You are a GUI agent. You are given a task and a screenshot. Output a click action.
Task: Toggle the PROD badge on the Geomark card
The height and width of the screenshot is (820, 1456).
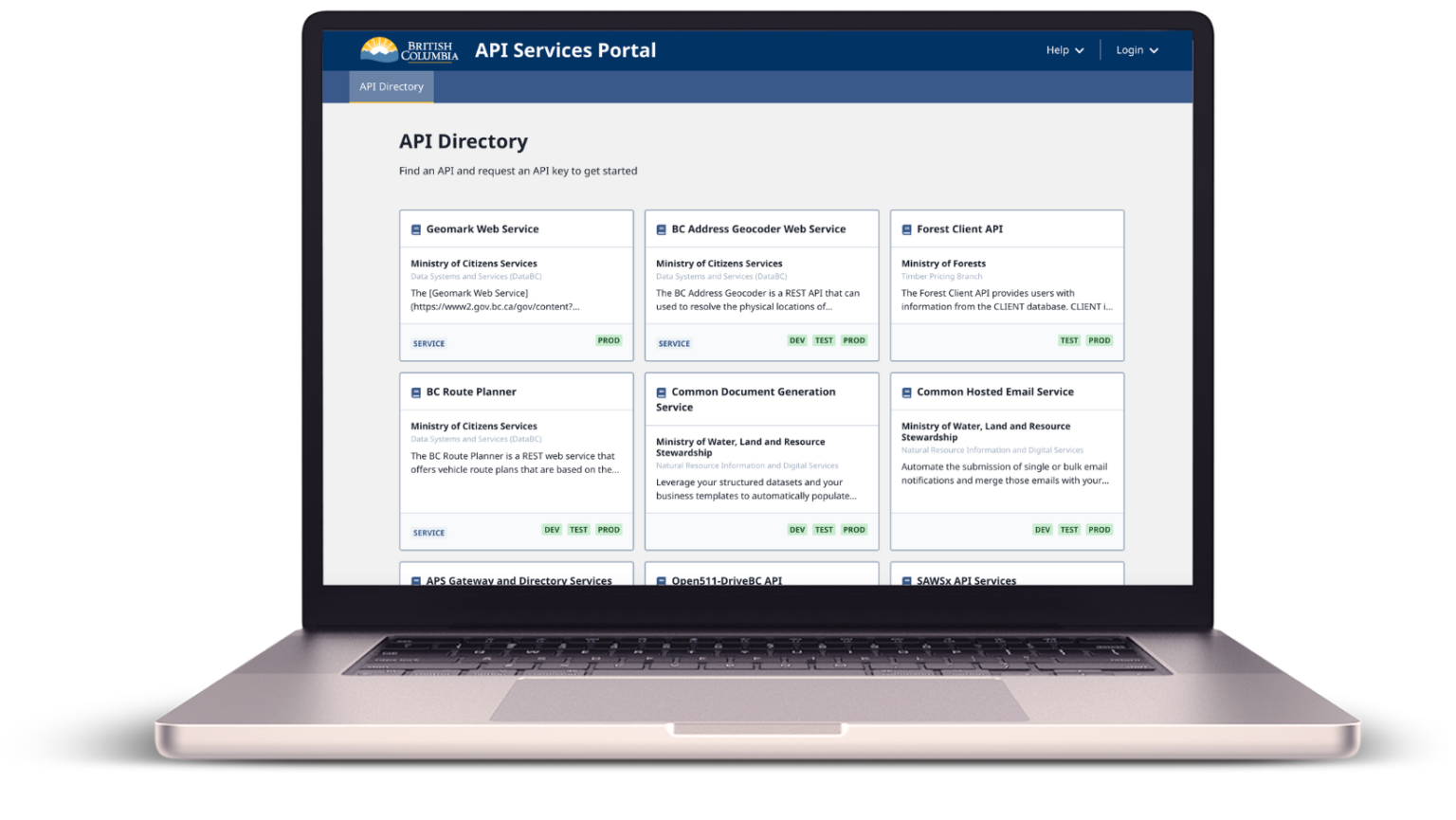coord(609,340)
